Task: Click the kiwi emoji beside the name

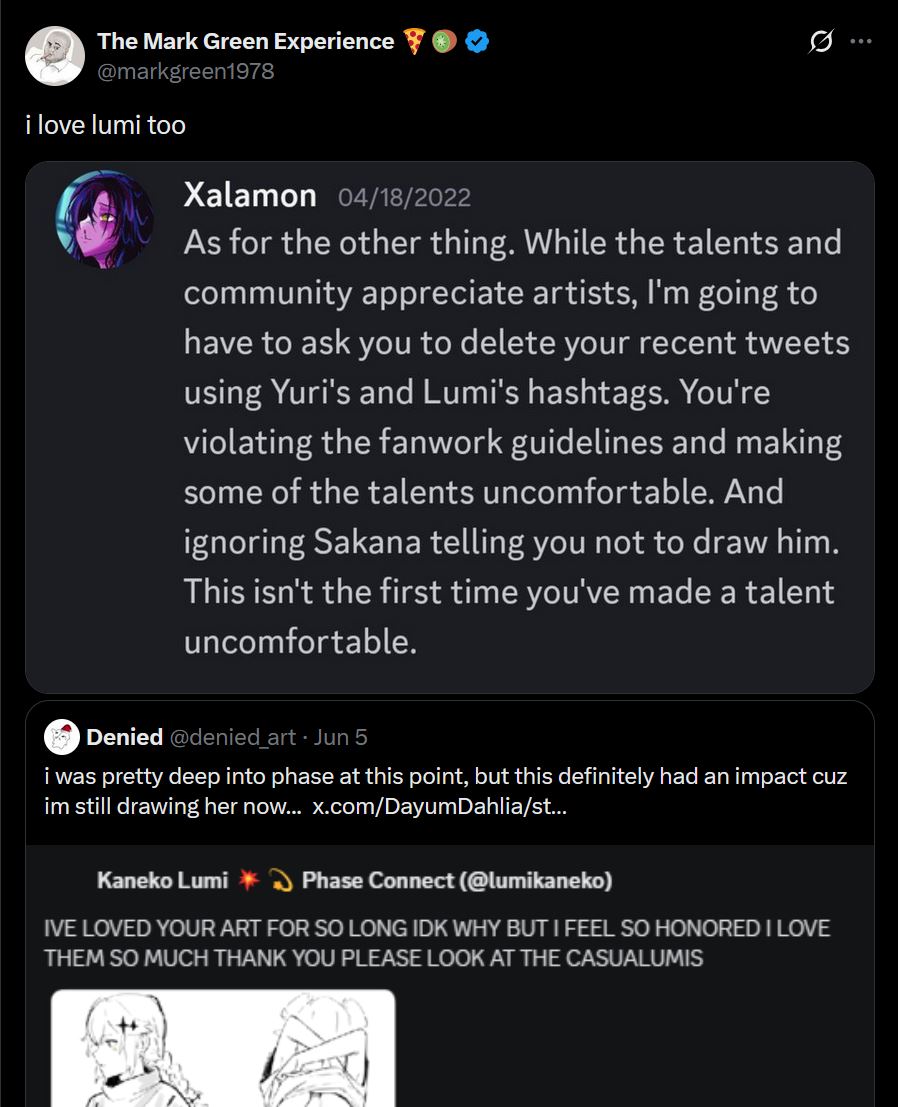Action: 445,42
